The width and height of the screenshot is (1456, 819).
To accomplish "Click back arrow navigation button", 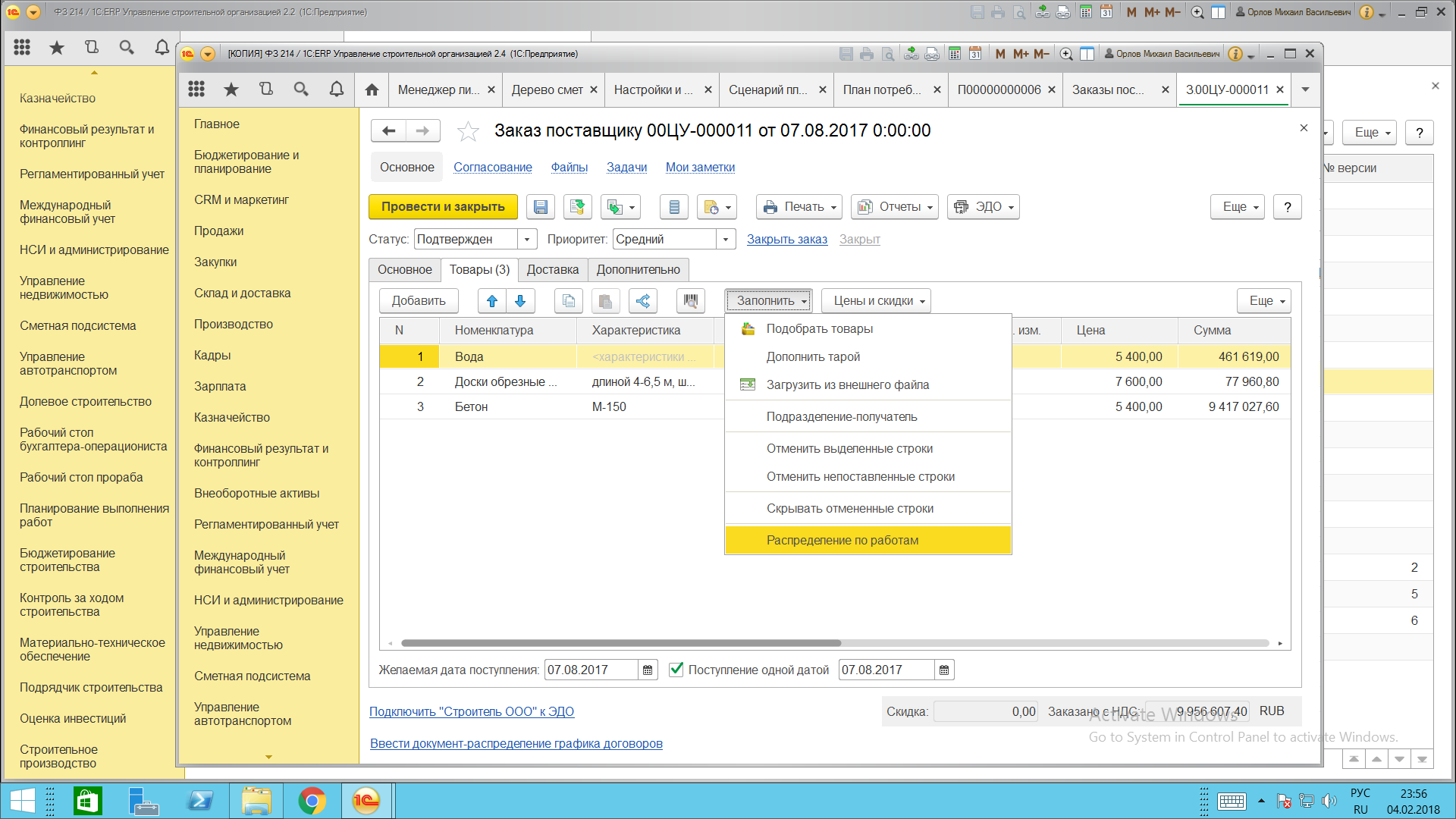I will [389, 130].
